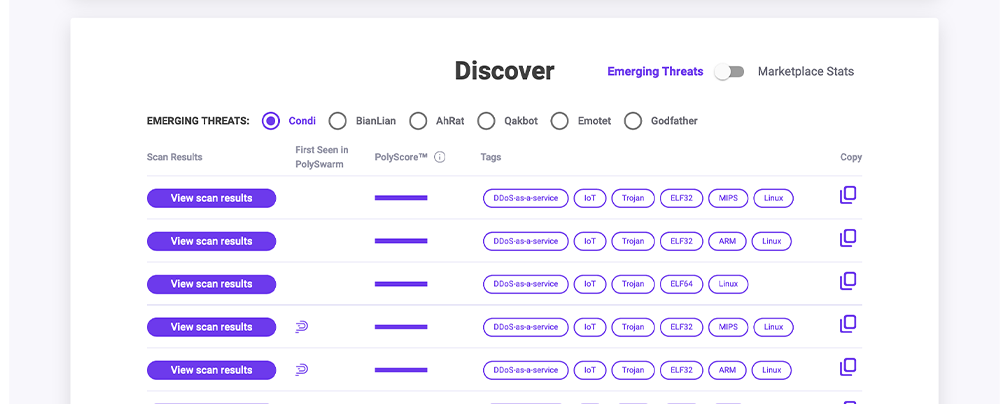Click copy icon in MIPS row with first-seen icon
The width and height of the screenshot is (1000, 404).
click(x=848, y=324)
